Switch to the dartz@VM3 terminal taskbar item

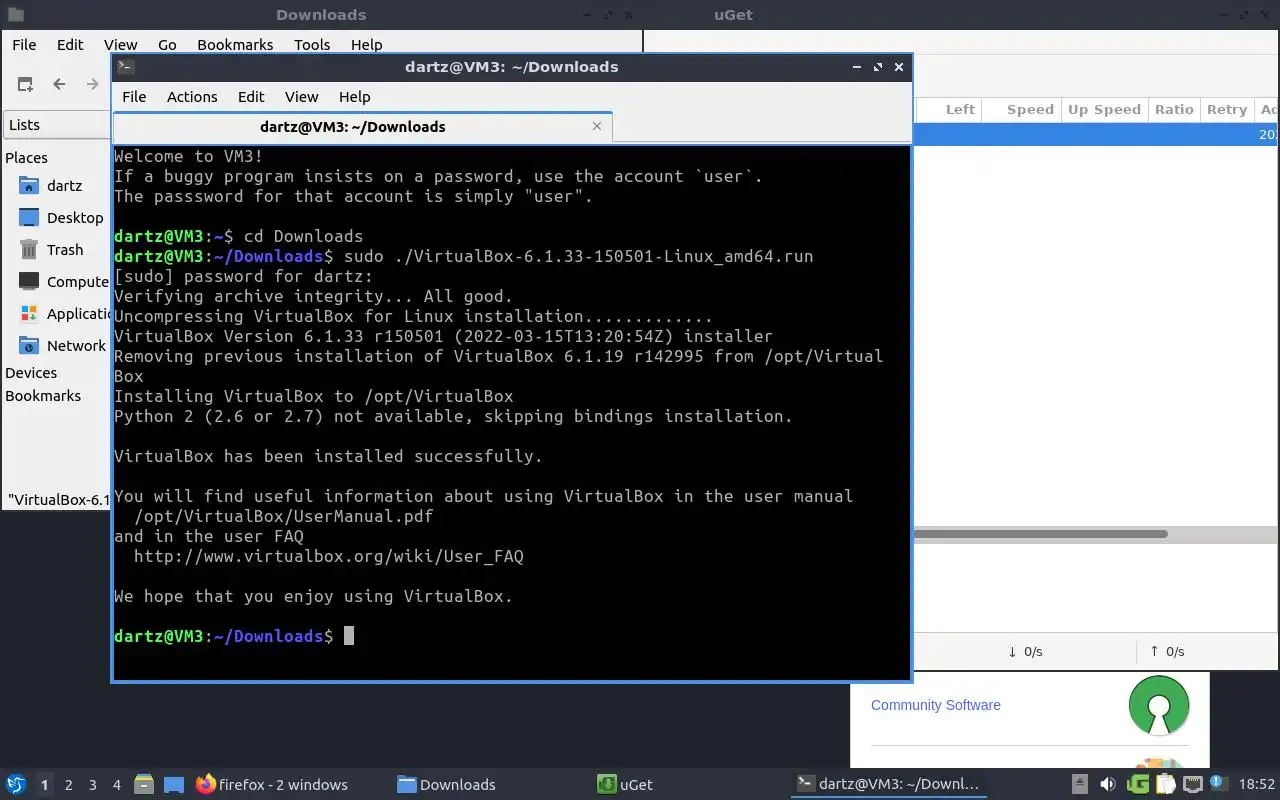888,785
